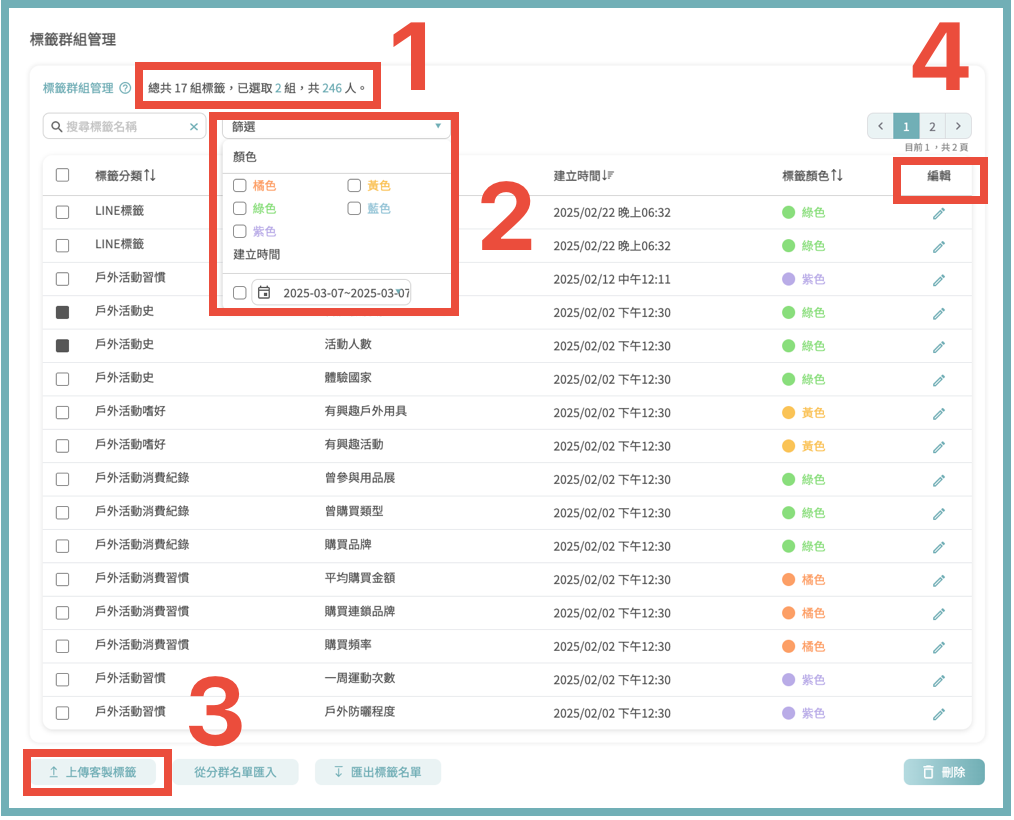
Task: Click edit pencil for 有興趣戶外用具 row
Action: pyautogui.click(x=938, y=413)
